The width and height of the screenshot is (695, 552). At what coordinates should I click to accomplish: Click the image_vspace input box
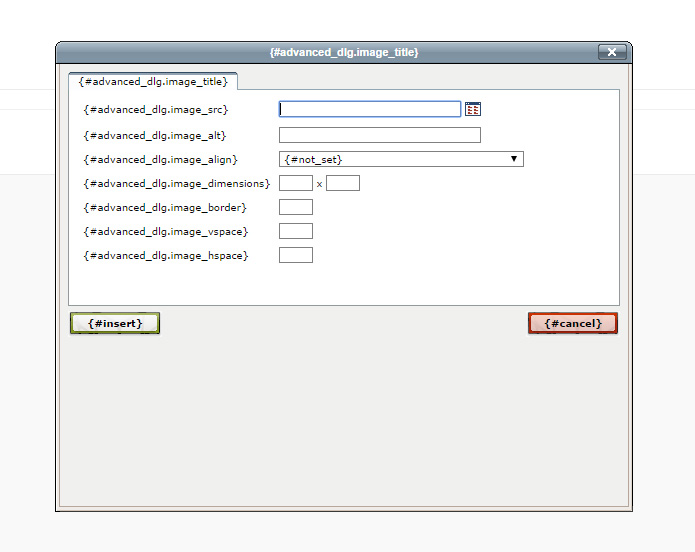(295, 231)
